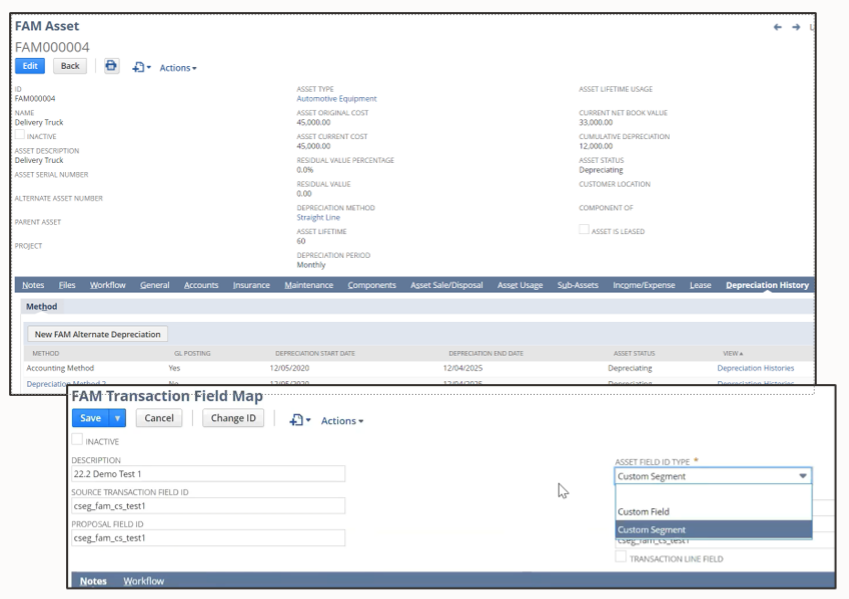
Task: Select Workflow tab in Transaction Field Map
Action: coord(146,580)
